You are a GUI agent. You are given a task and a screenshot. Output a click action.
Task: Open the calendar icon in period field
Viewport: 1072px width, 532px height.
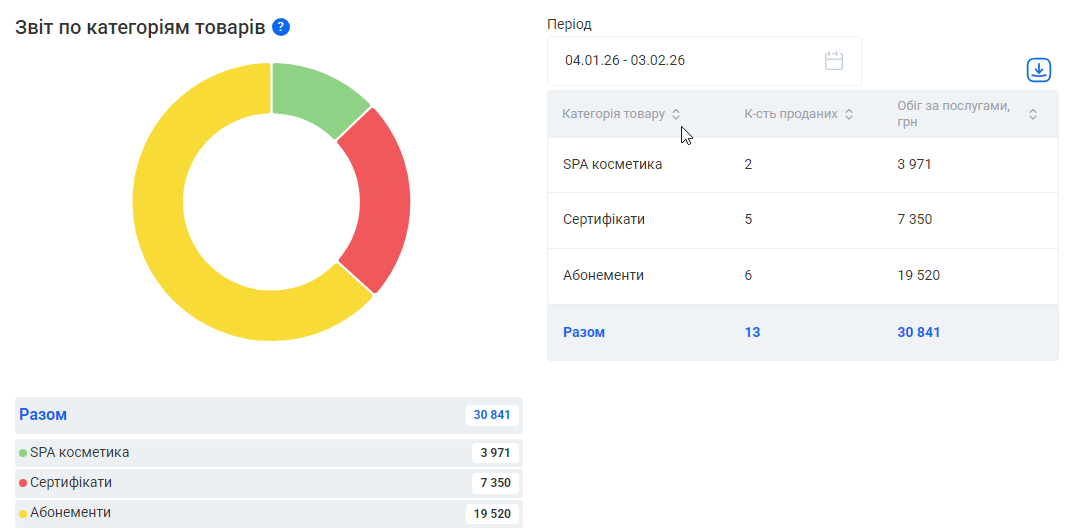pyautogui.click(x=834, y=61)
